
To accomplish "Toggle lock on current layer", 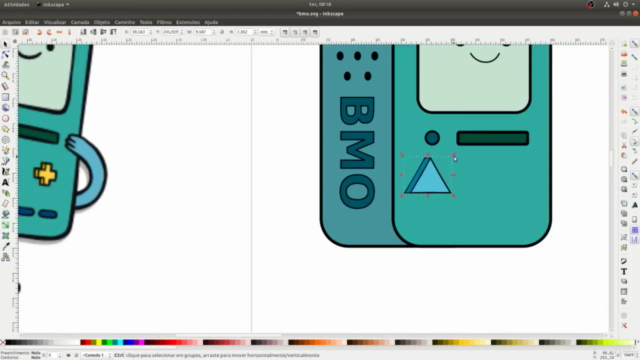I will (x=76, y=356).
